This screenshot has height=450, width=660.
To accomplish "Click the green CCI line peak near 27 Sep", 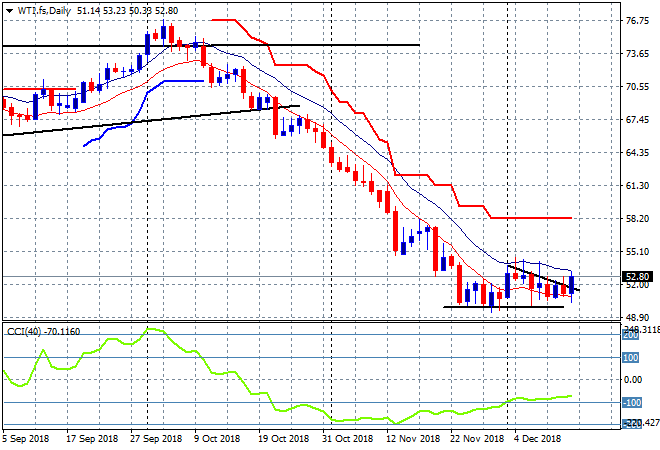I will coord(151,329).
